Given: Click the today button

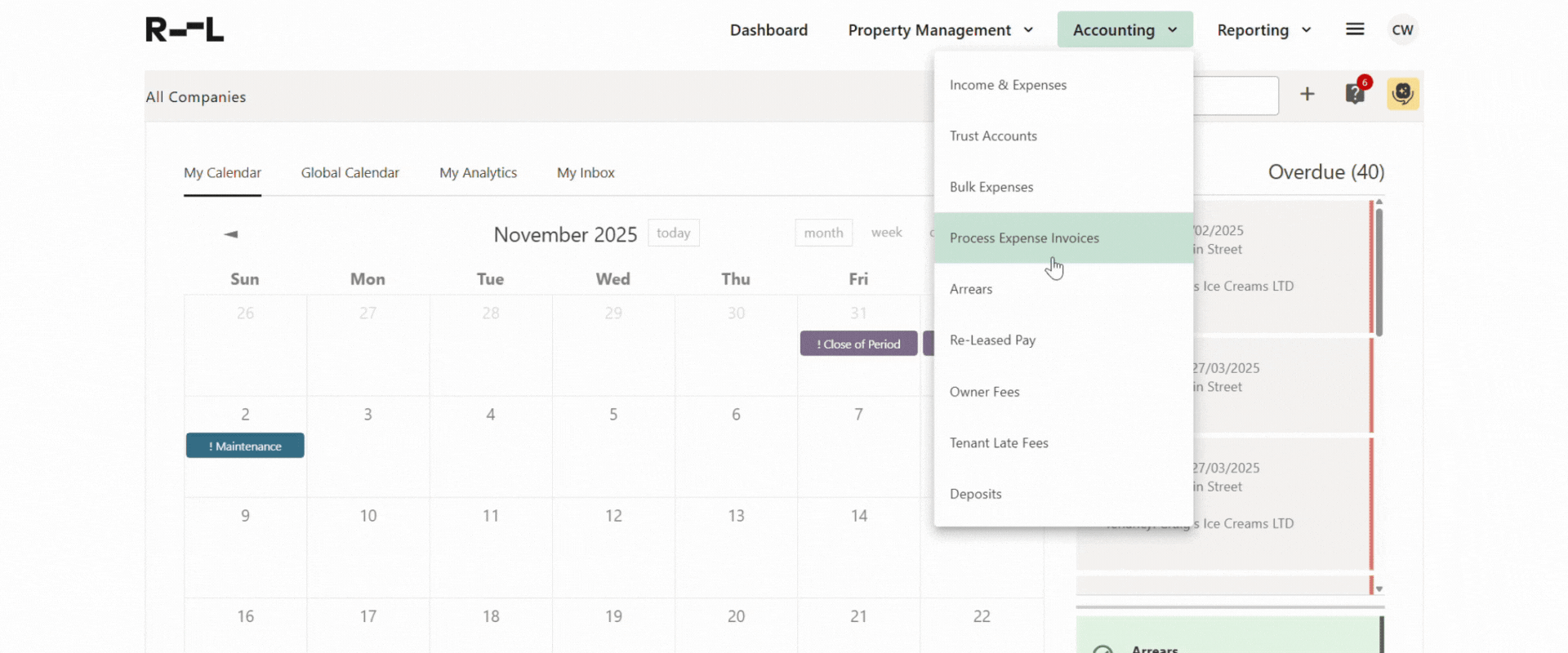Looking at the screenshot, I should pos(673,233).
